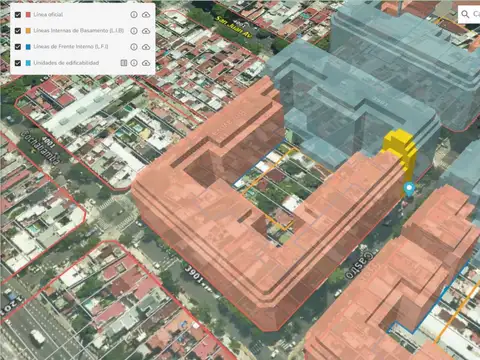Click the red Línea oficial color swatch
This screenshot has width=480, height=360.
tap(28, 15)
